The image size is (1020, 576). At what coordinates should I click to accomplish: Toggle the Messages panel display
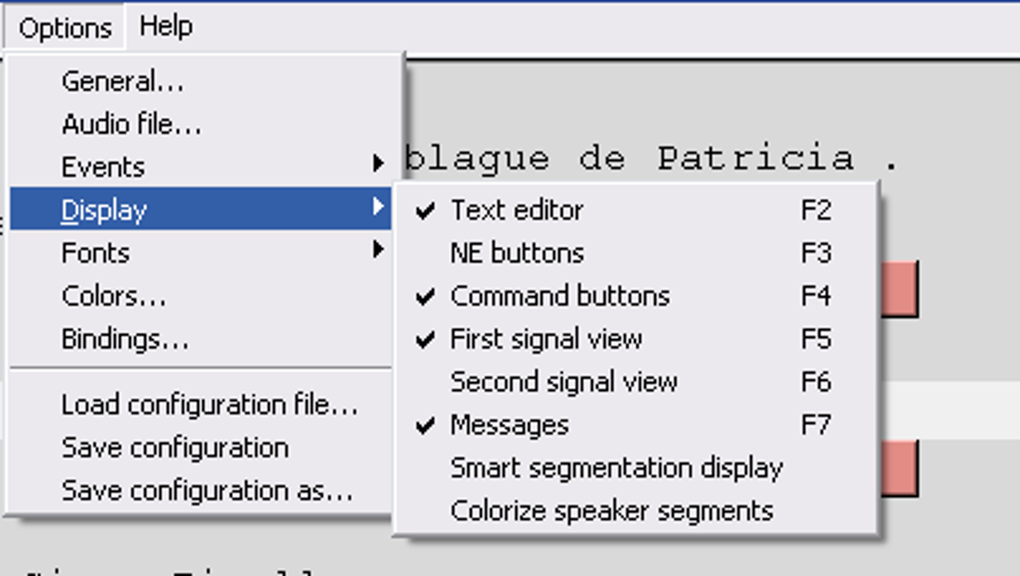click(x=509, y=425)
